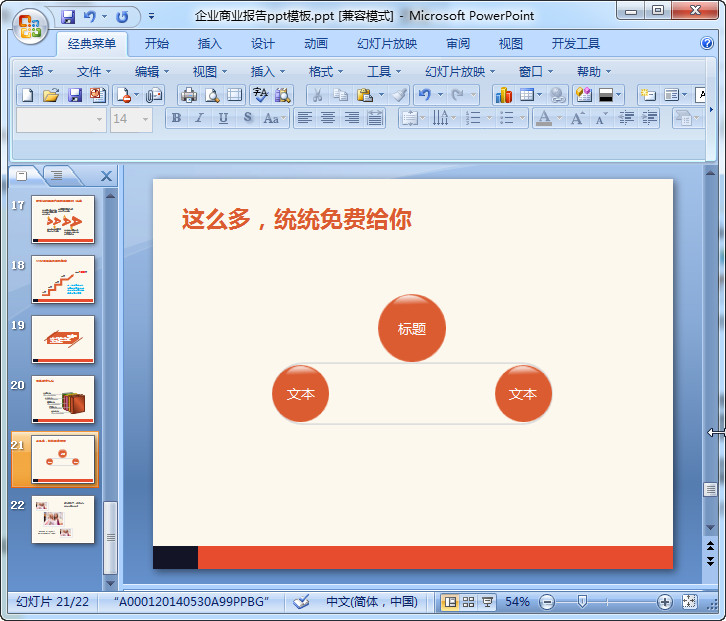Click spell check status icon in status bar
This screenshot has height=621, width=726.
(301, 602)
